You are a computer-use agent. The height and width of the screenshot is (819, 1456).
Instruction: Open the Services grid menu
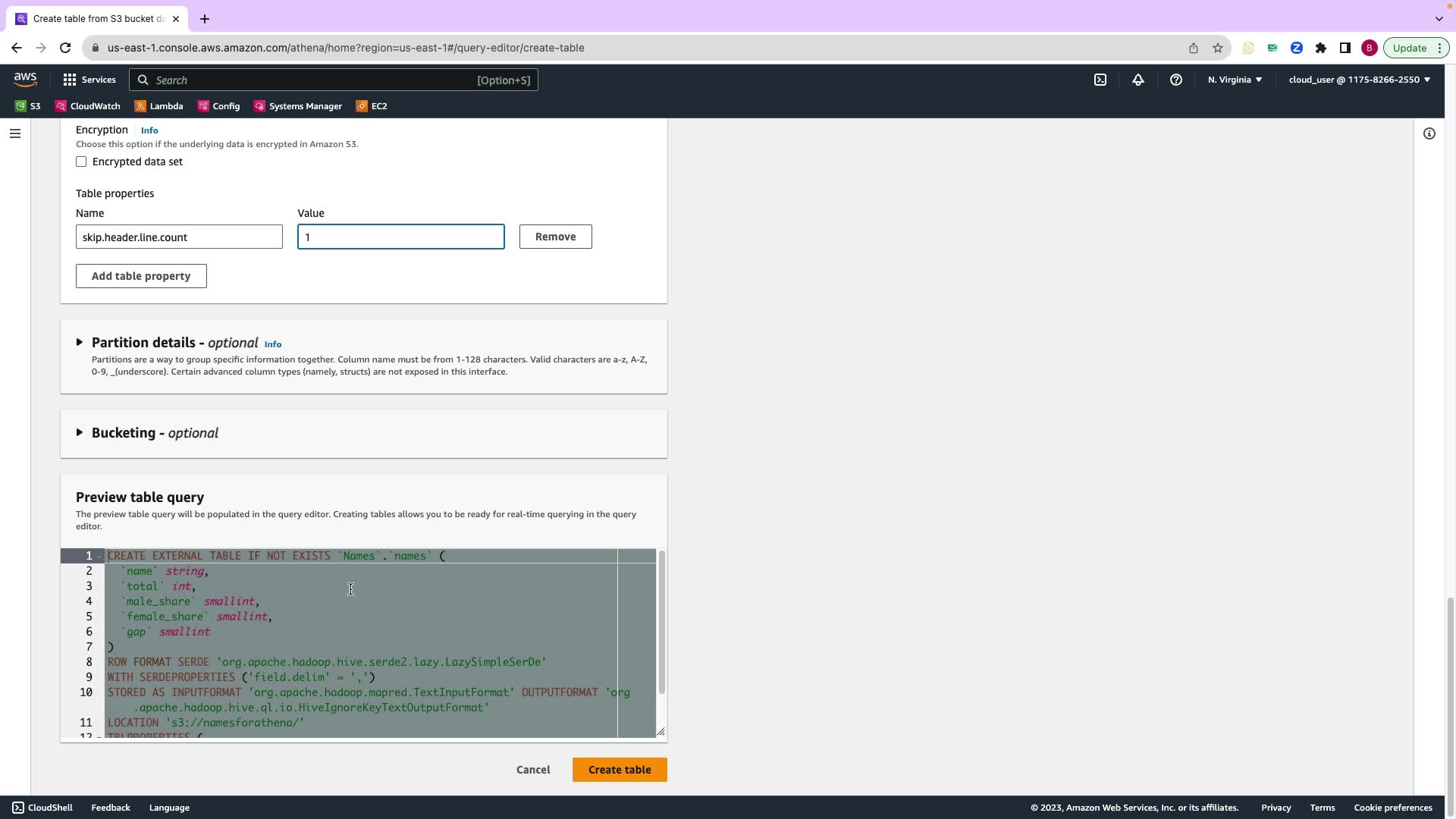(89, 80)
